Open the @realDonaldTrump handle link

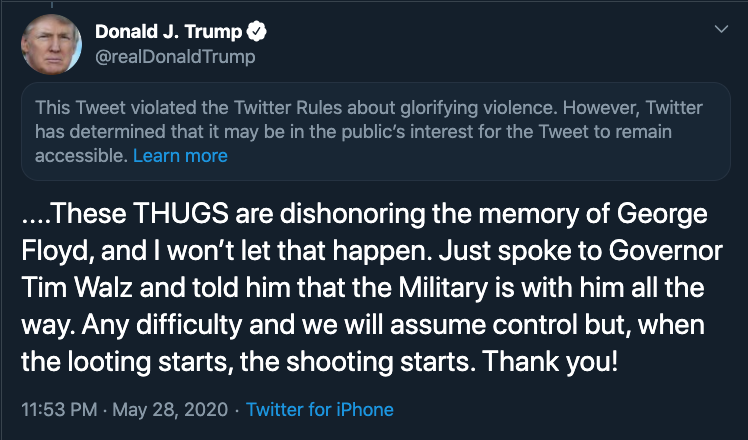[175, 57]
